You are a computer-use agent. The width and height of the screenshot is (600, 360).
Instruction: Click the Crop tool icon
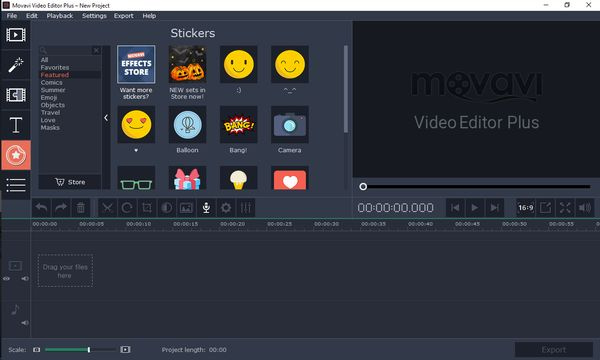pyautogui.click(x=147, y=208)
